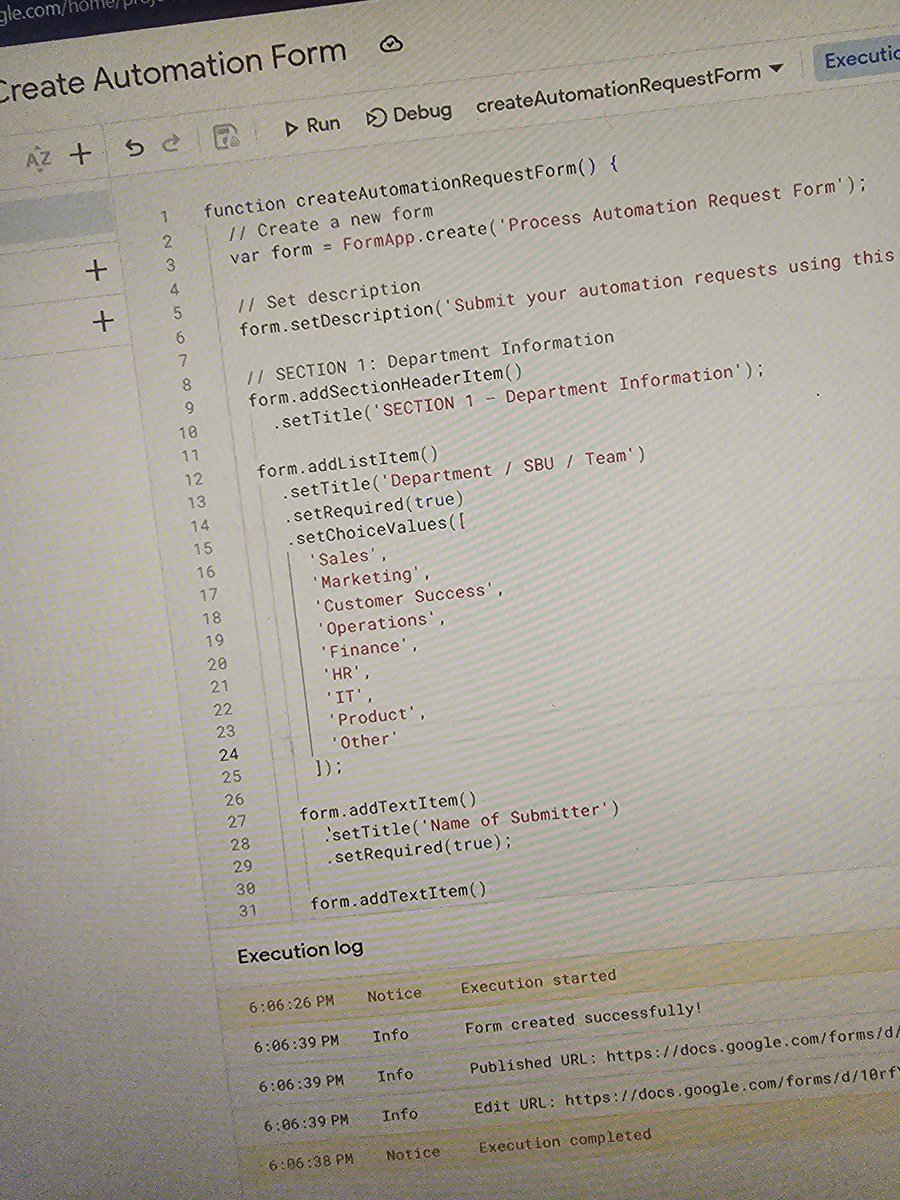Click the form.setDescription code line

566,292
